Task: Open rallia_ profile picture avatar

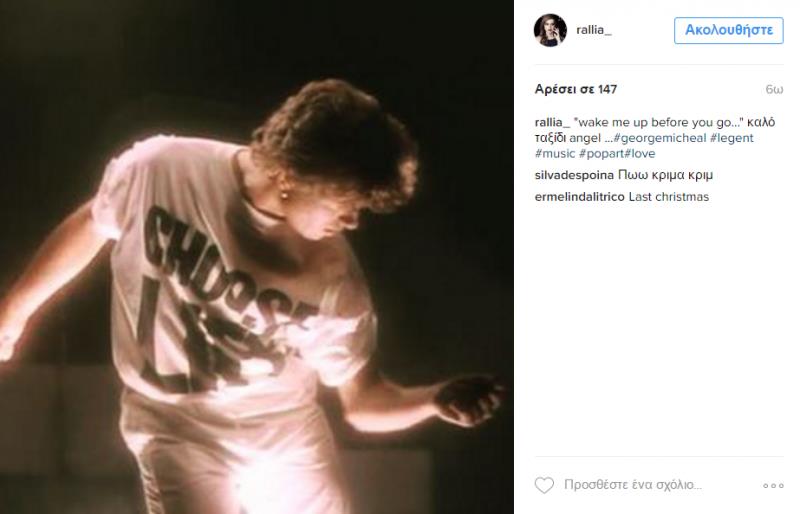Action: pos(550,30)
